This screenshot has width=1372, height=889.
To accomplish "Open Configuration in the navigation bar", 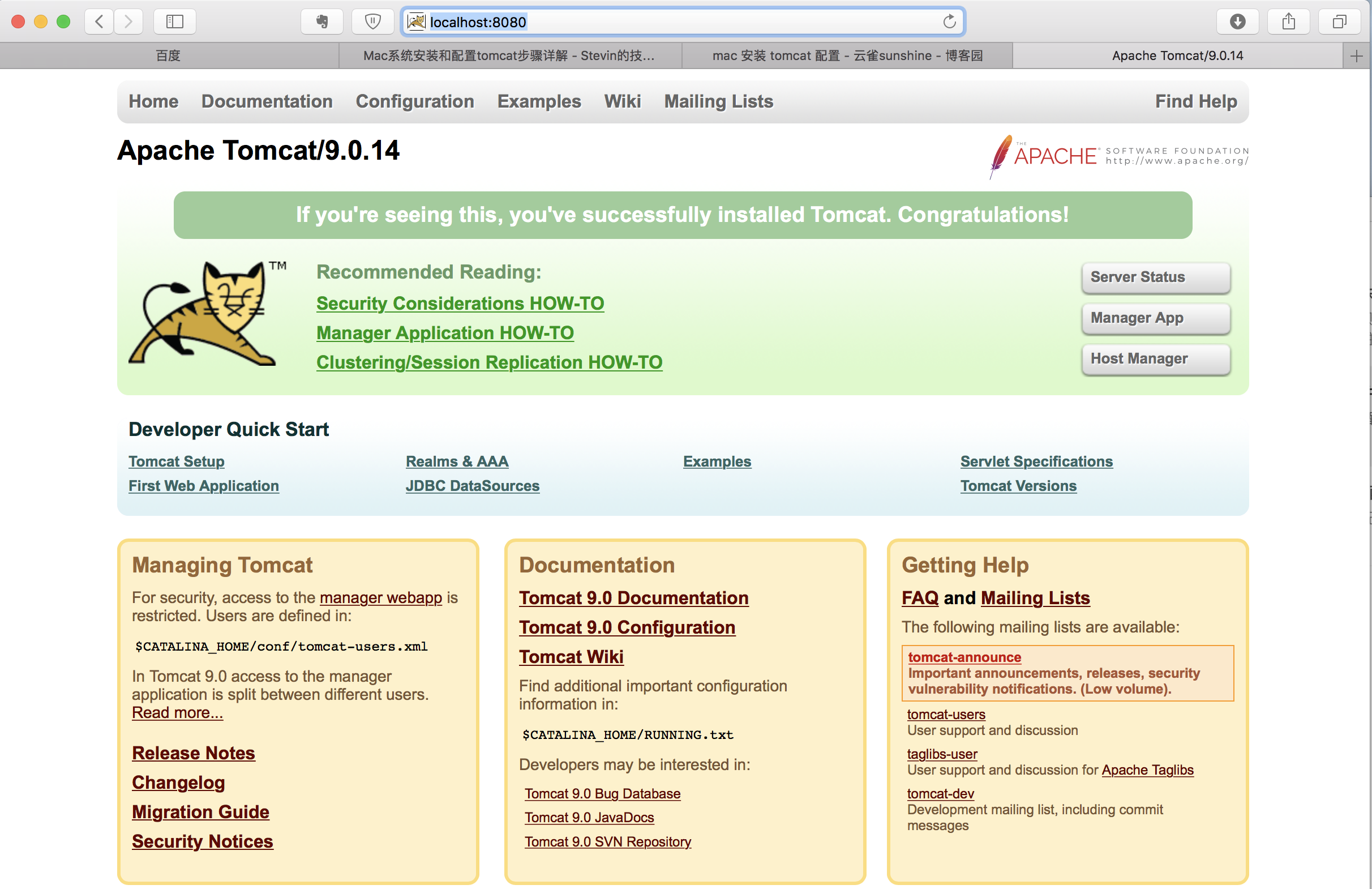I will (415, 101).
